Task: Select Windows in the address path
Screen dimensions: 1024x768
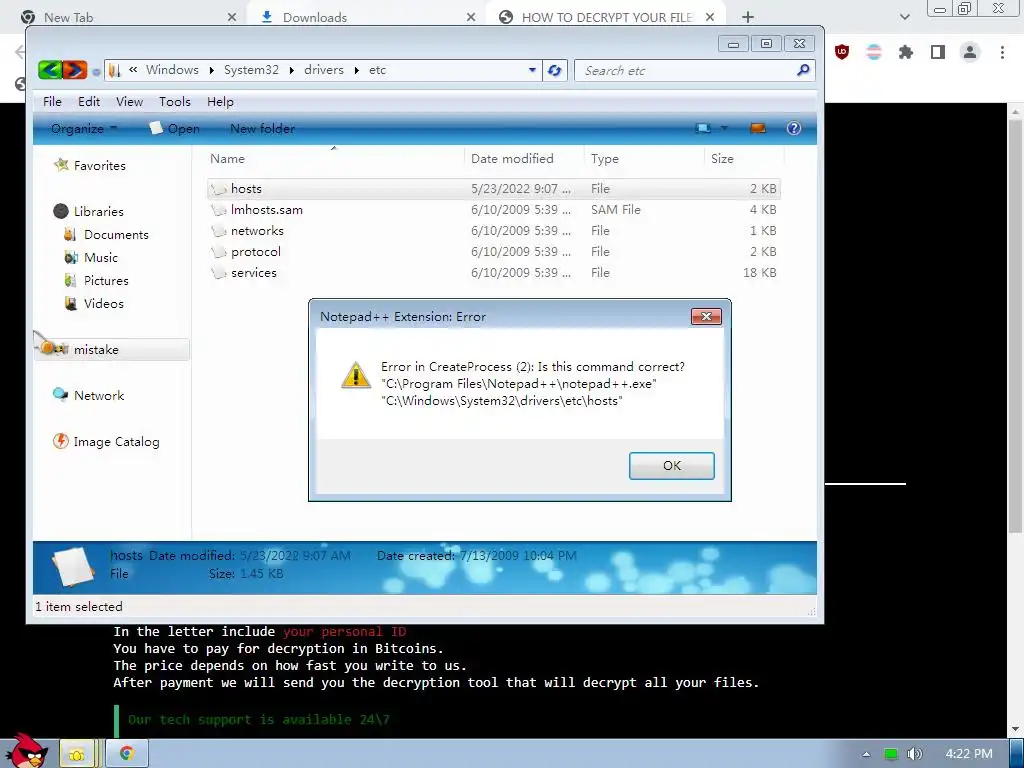Action: click(172, 70)
